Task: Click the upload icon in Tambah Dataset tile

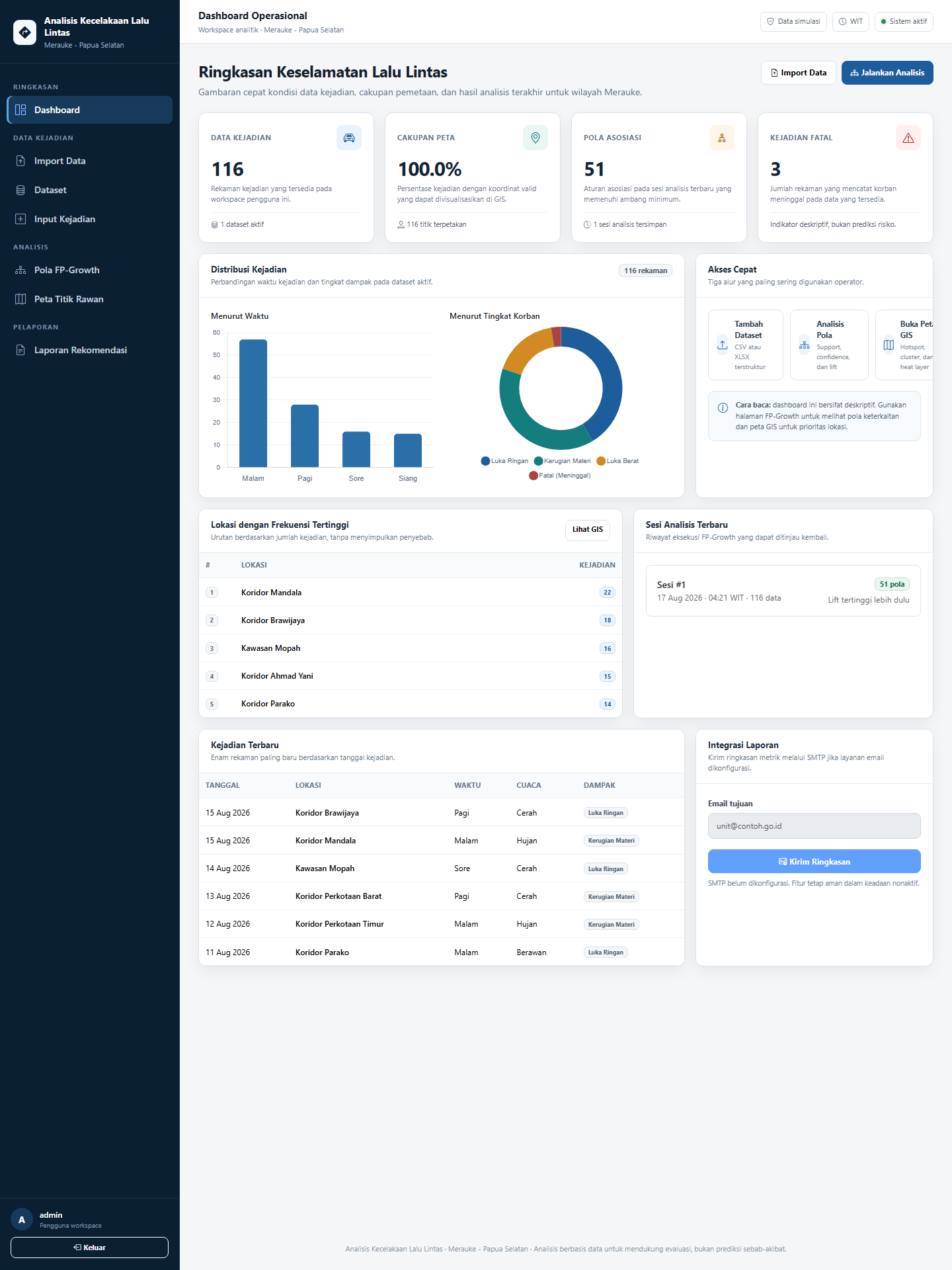Action: pos(723,345)
